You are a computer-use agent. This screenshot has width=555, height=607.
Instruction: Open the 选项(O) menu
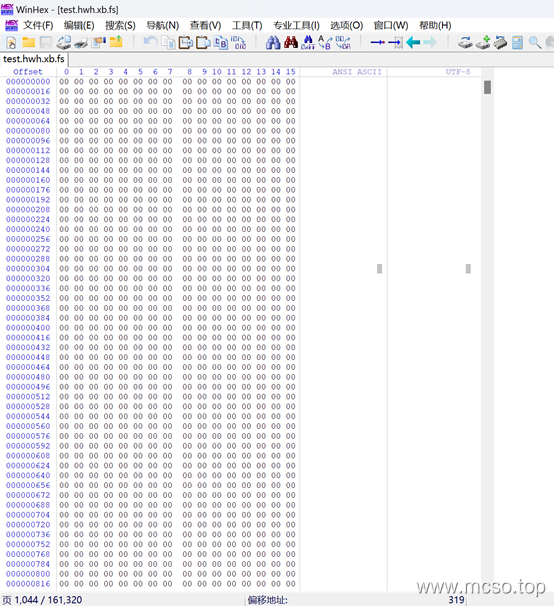[x=346, y=26]
